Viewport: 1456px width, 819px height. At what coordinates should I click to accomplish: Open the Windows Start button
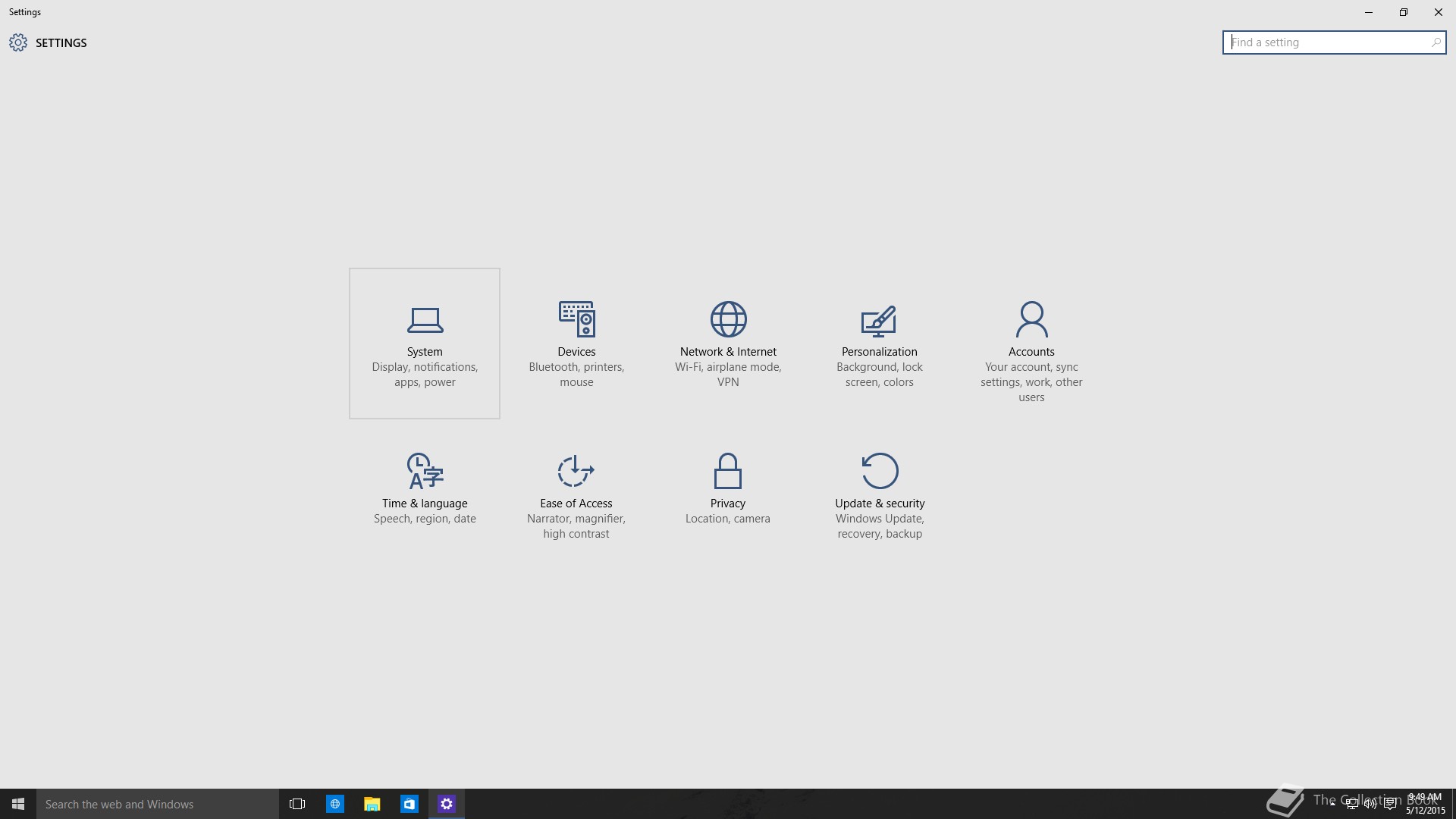pyautogui.click(x=18, y=804)
